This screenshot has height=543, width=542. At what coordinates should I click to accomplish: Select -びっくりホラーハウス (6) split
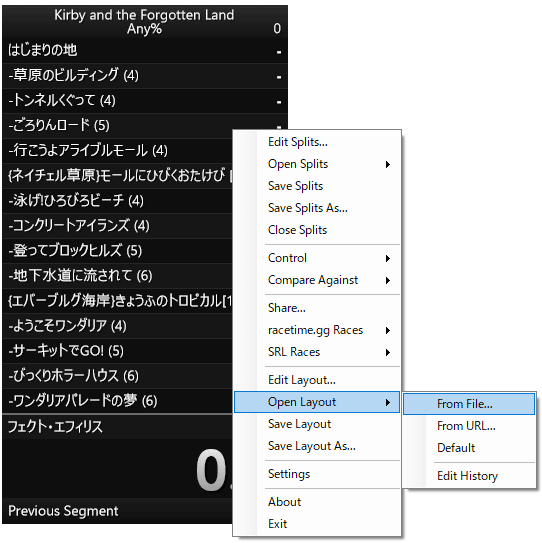tap(117, 376)
